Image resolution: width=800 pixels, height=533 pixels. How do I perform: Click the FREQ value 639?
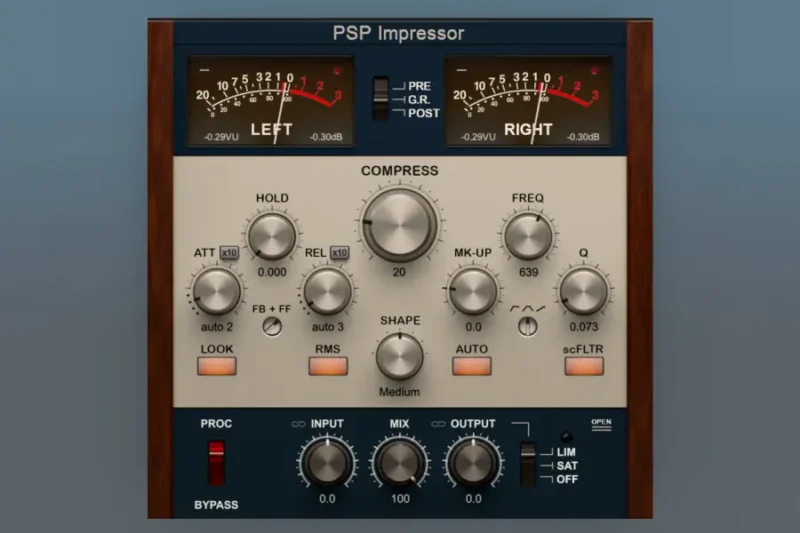529,272
